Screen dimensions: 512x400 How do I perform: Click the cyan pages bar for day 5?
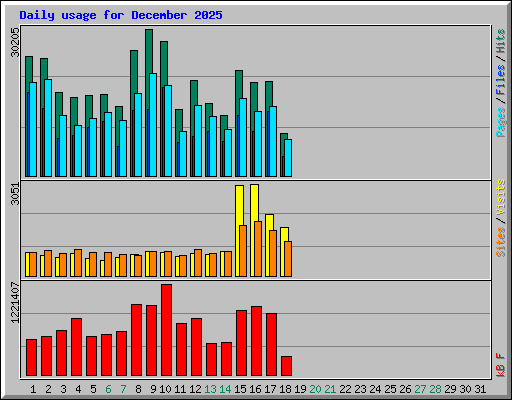93,147
